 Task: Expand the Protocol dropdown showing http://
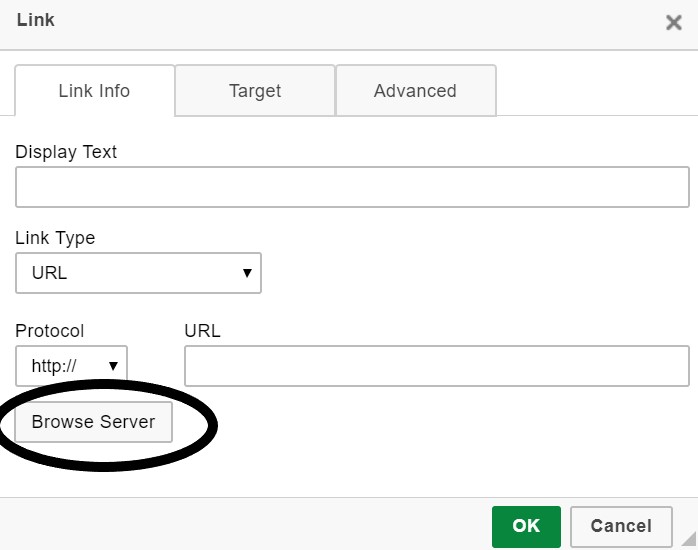[71, 366]
